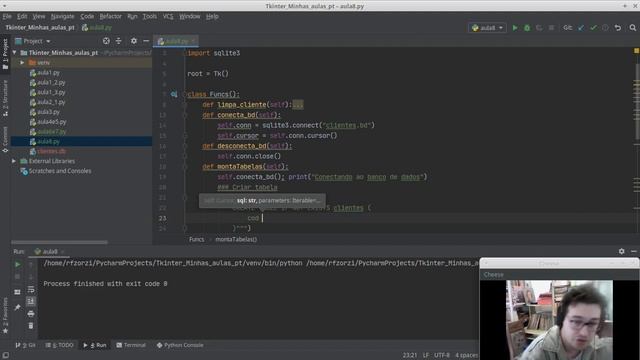Open the Edit menu

tap(22, 16)
